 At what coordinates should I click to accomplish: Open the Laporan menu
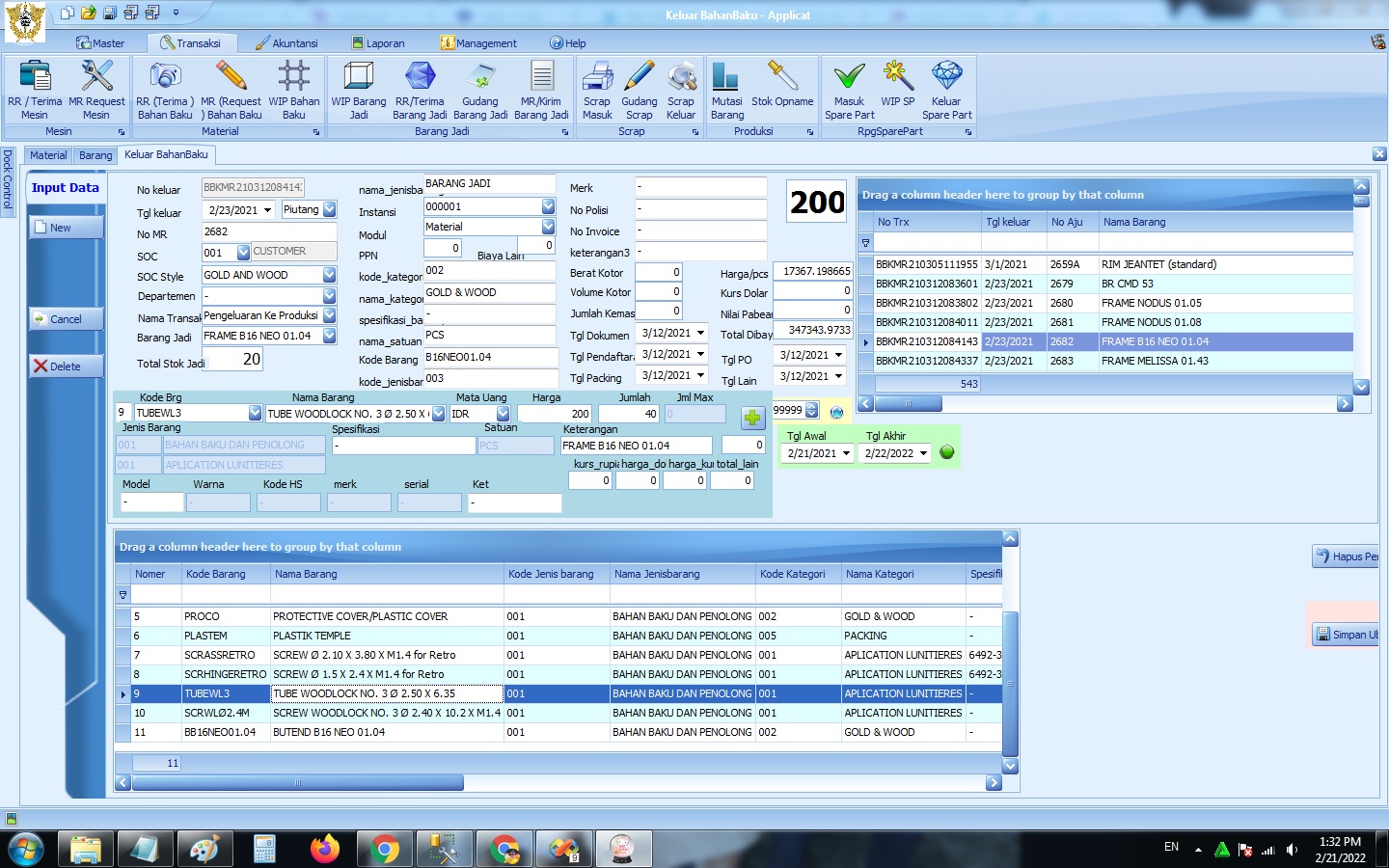point(378,43)
